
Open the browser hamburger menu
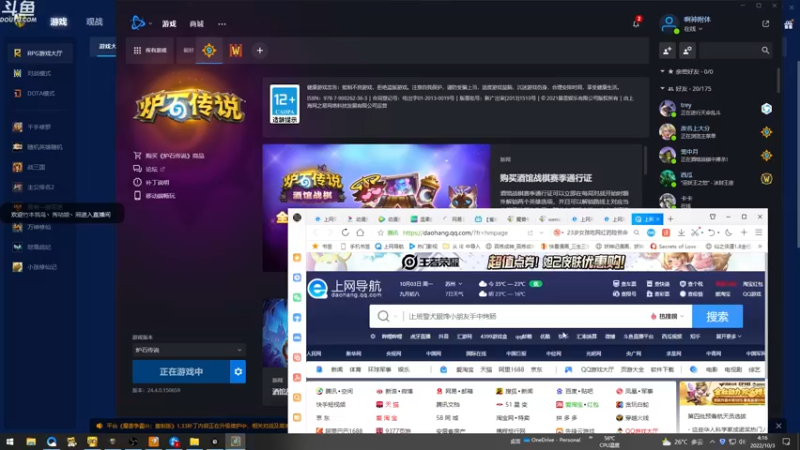pyautogui.click(x=759, y=233)
